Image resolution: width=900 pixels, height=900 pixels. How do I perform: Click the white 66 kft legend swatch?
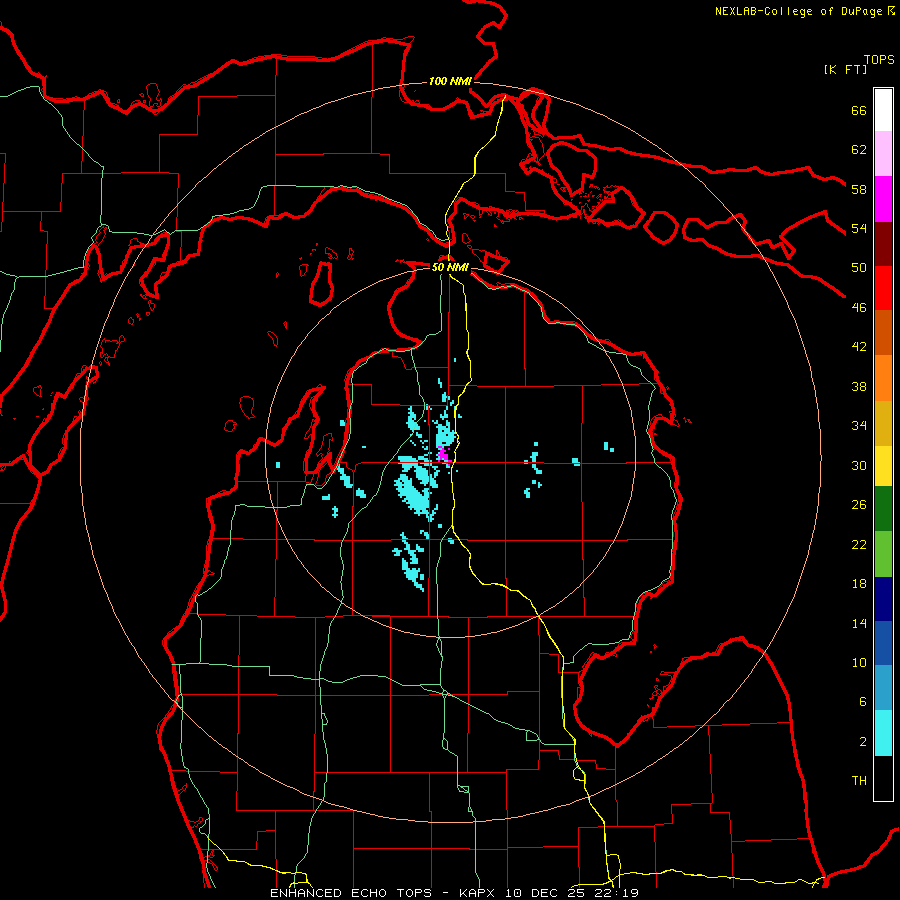click(883, 110)
